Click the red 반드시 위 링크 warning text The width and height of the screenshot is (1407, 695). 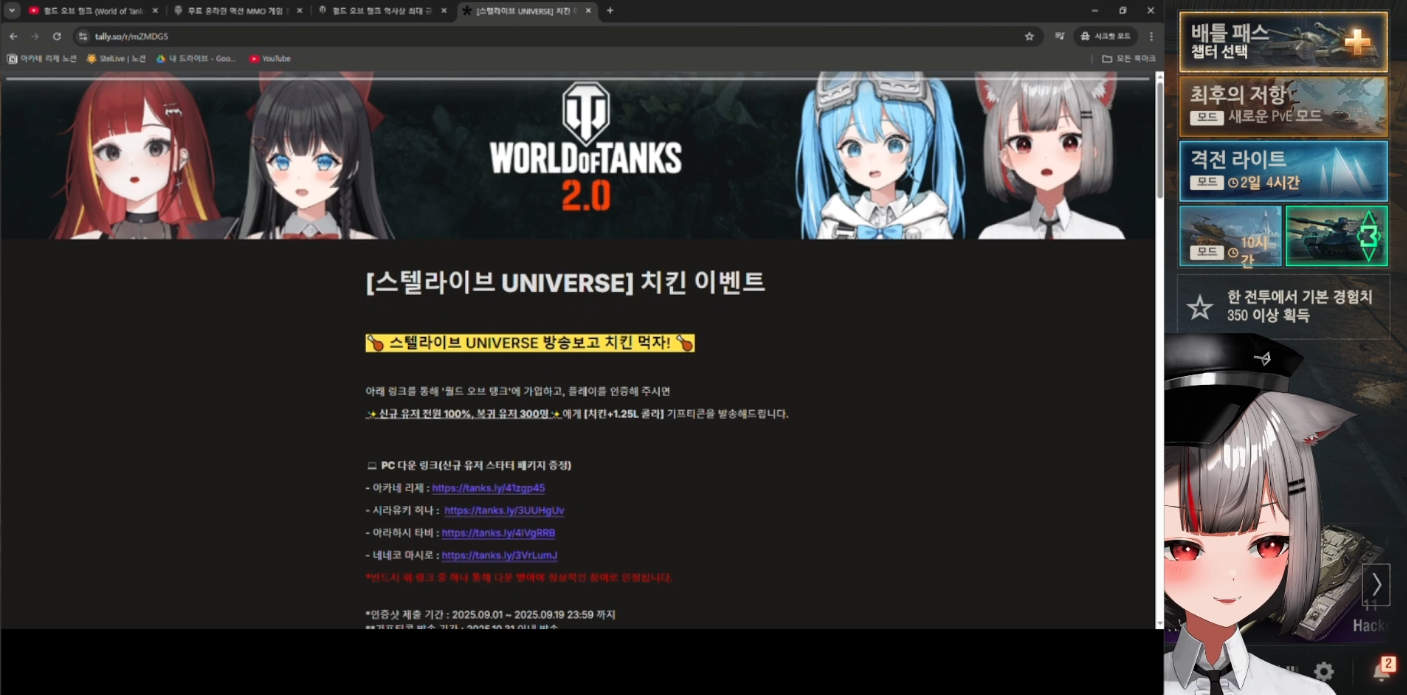(x=519, y=578)
